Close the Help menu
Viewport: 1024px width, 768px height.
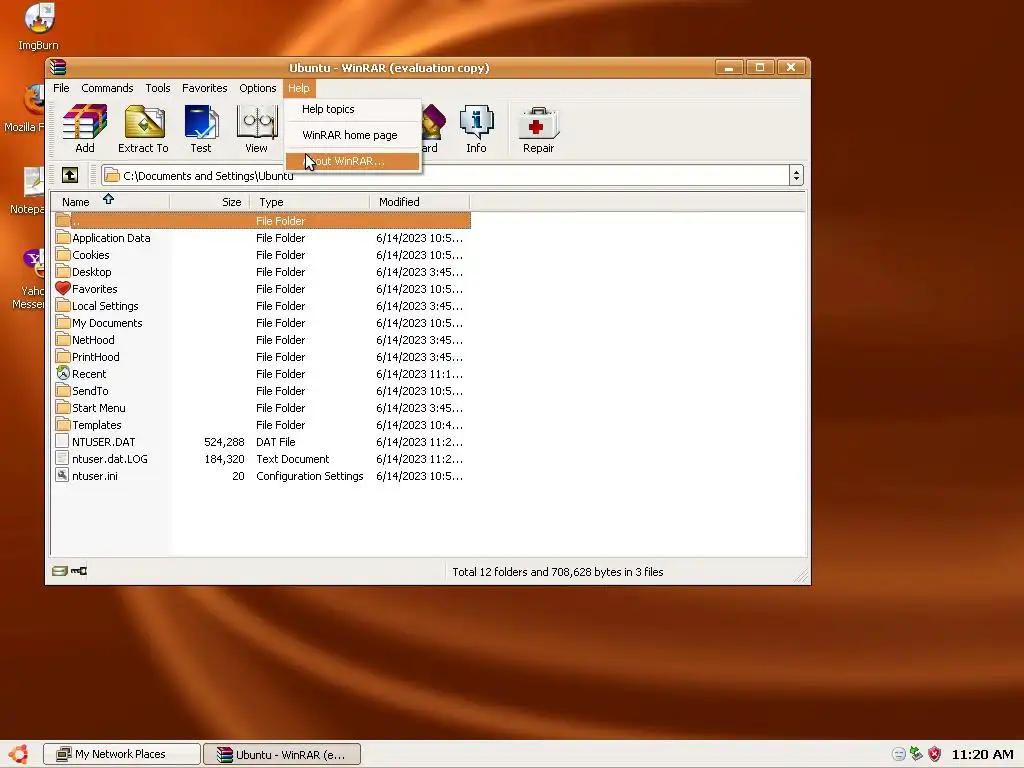pyautogui.click(x=298, y=88)
